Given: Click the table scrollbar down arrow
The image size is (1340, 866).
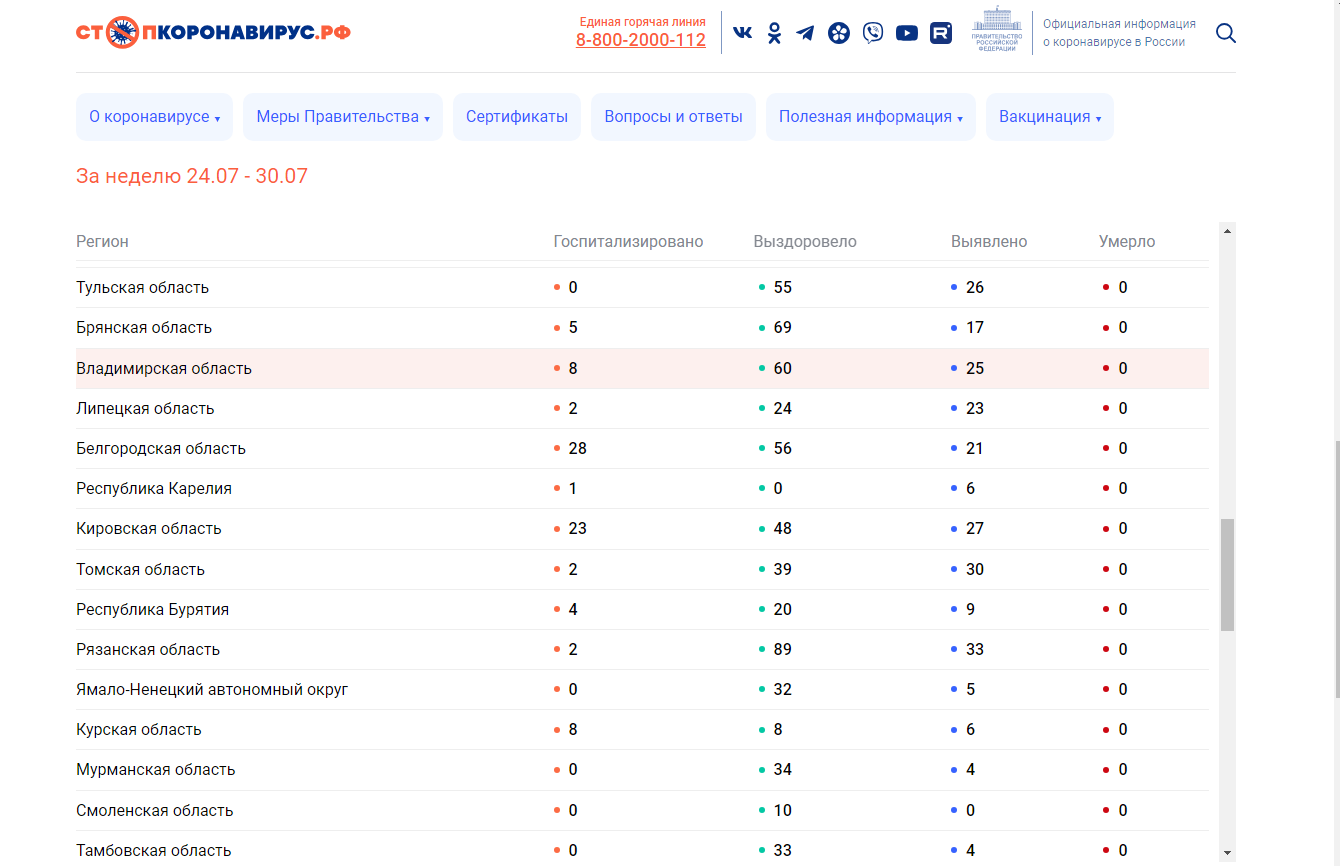Looking at the screenshot, I should 1228,853.
